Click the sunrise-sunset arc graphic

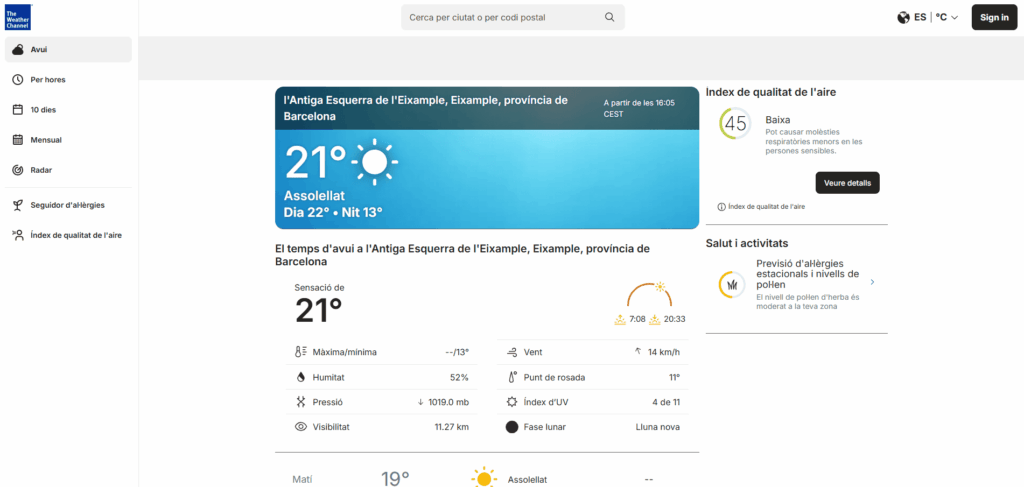649,294
